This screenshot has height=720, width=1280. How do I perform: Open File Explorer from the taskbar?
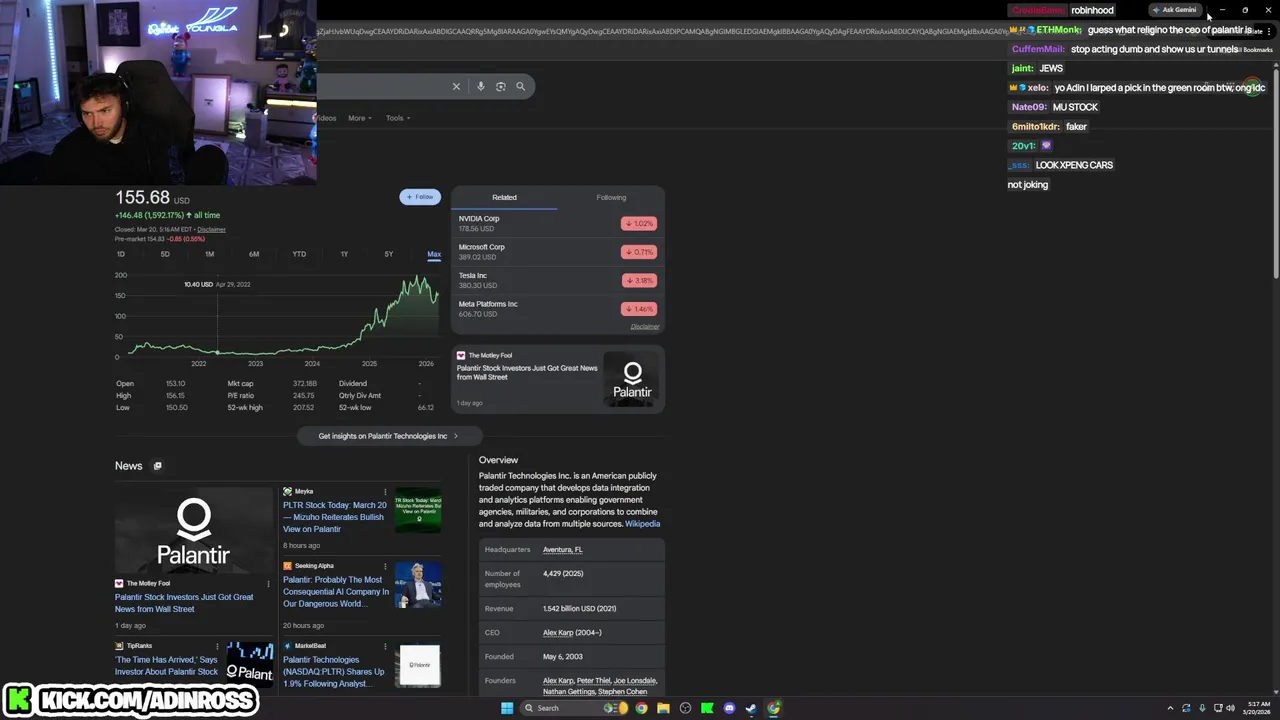tap(663, 708)
